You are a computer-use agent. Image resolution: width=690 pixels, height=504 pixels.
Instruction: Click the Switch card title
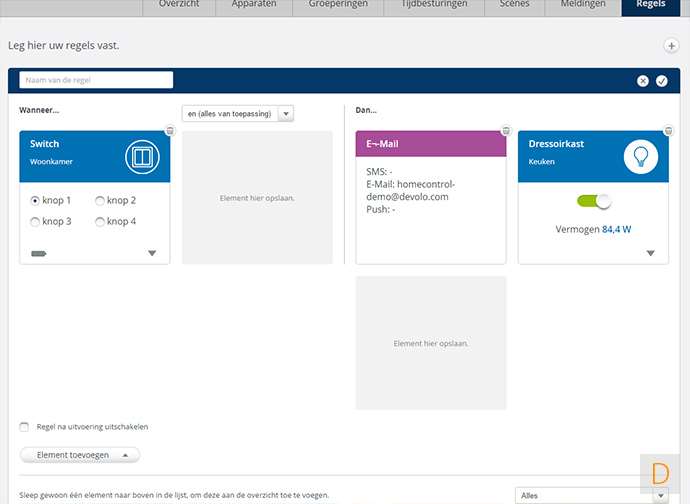click(x=44, y=144)
